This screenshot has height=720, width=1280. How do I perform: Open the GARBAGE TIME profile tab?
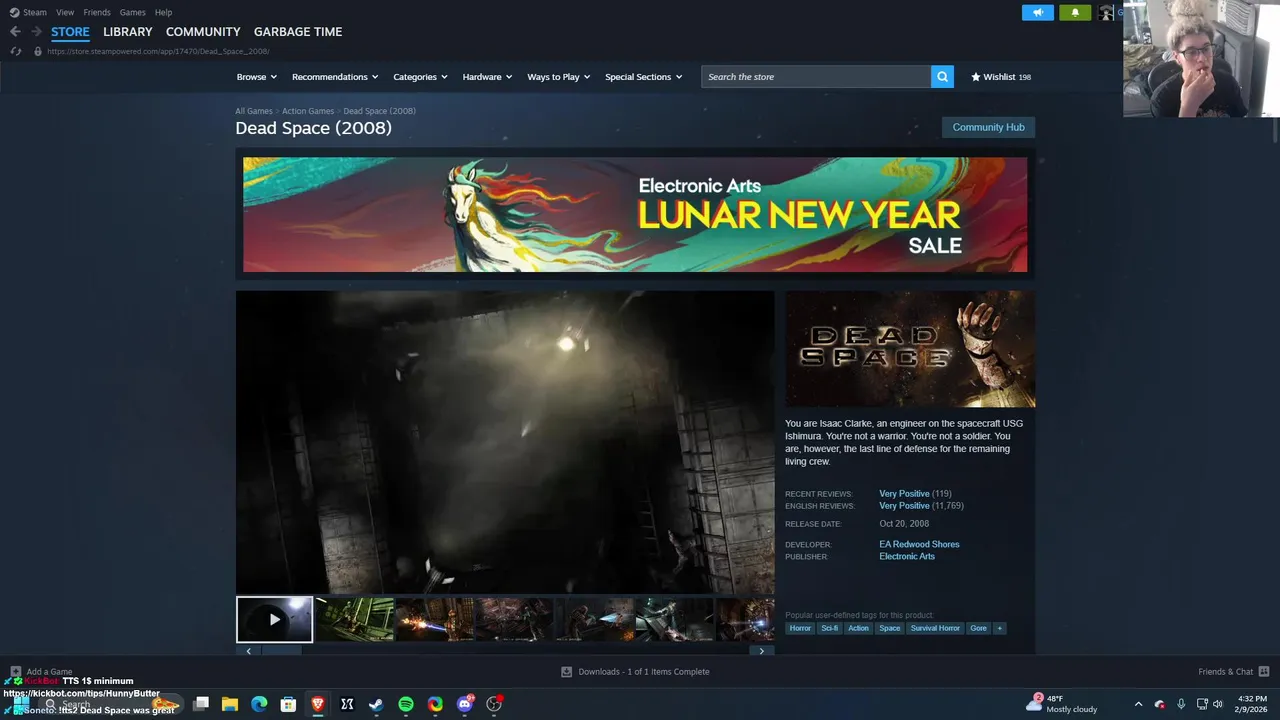tap(298, 32)
